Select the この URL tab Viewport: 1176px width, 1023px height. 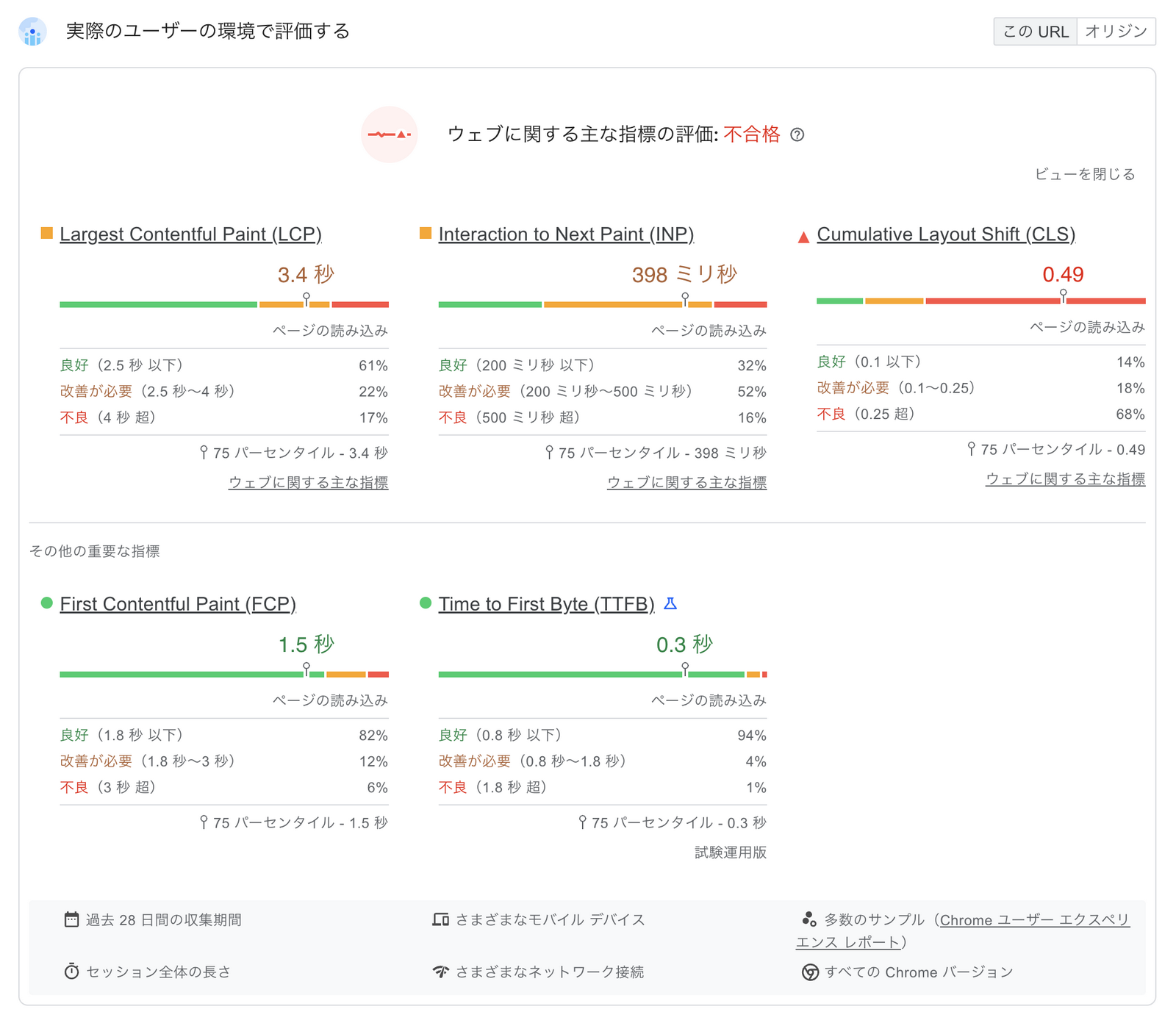pos(1035,32)
